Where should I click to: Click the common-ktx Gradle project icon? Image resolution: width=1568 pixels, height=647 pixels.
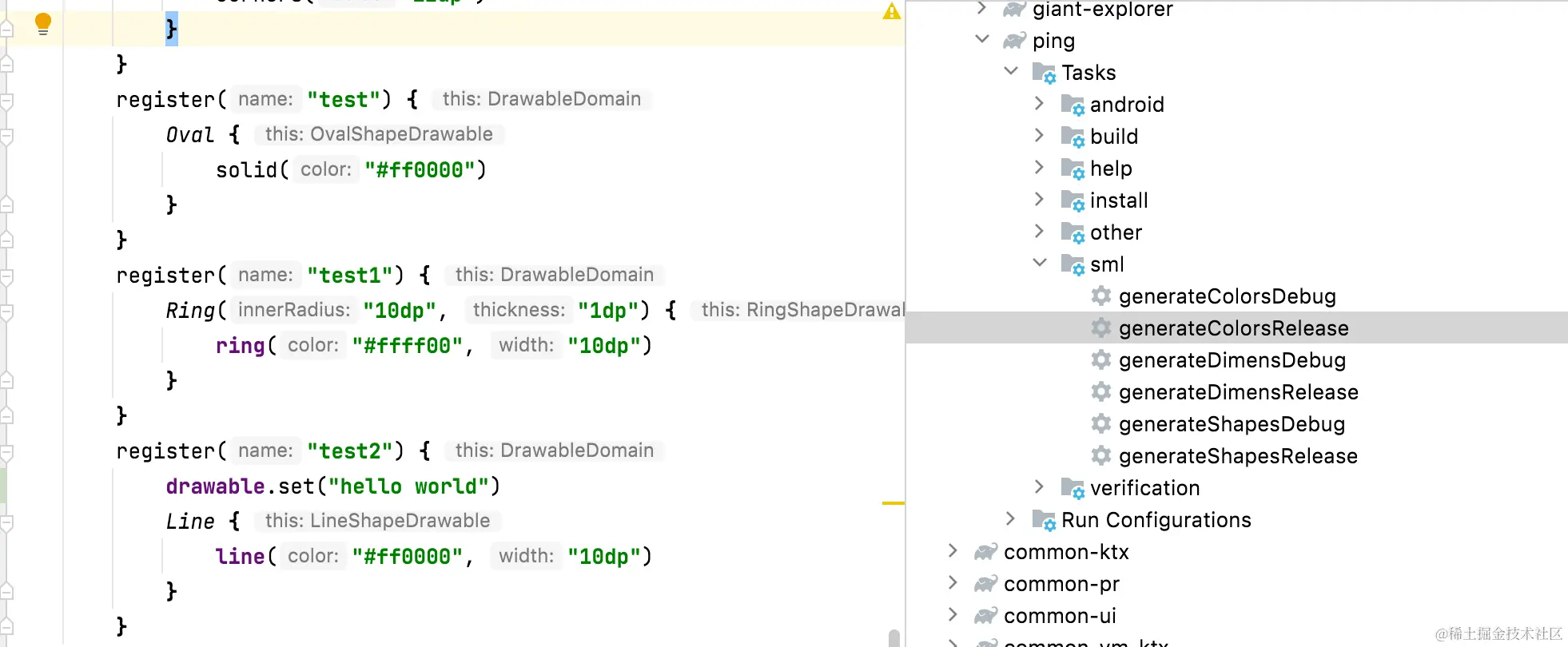click(x=985, y=551)
